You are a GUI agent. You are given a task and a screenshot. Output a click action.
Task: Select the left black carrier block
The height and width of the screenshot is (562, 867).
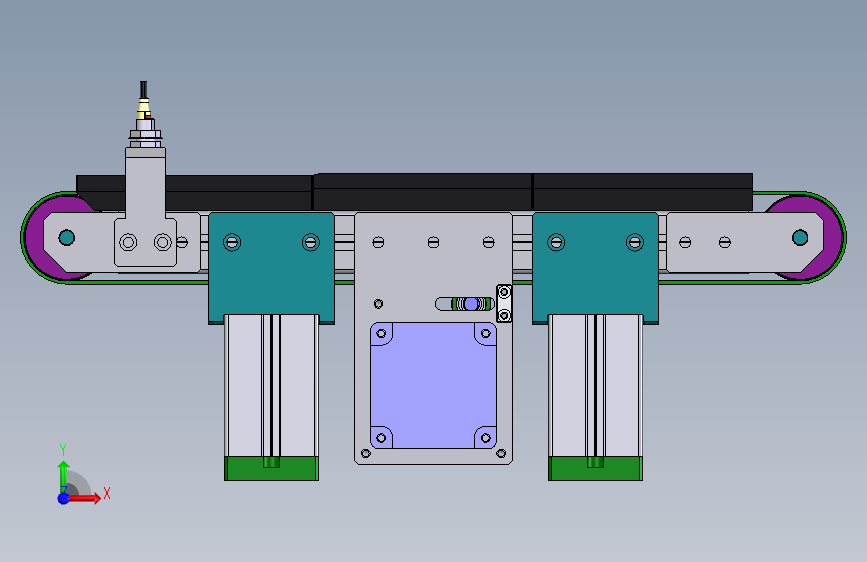pos(194,193)
